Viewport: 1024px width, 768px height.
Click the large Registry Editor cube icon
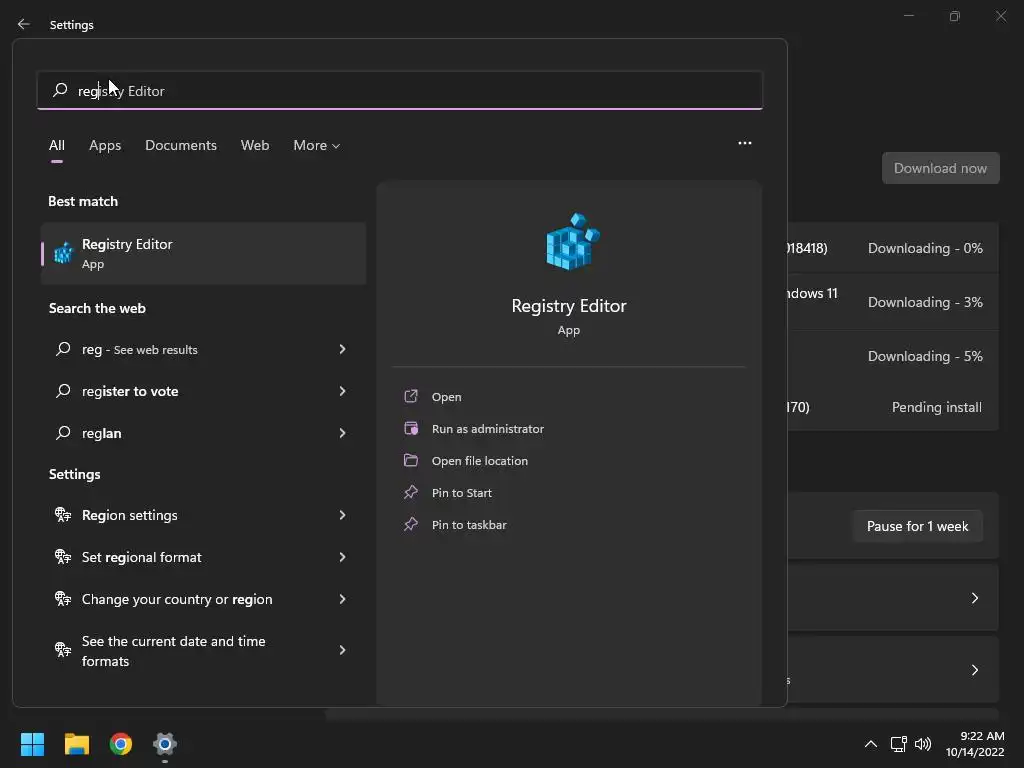click(573, 241)
